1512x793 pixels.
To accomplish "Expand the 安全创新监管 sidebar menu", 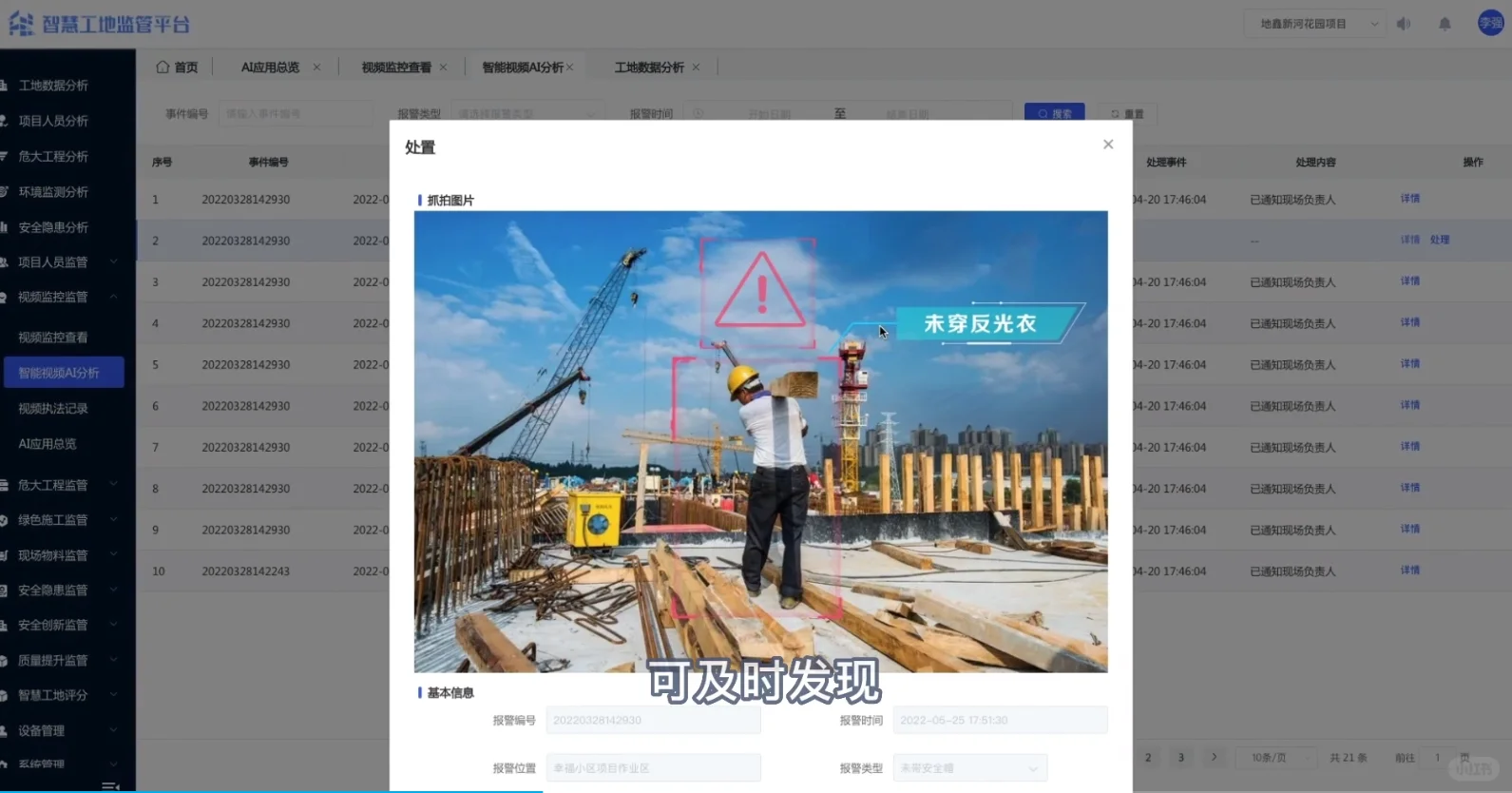I will click(113, 625).
